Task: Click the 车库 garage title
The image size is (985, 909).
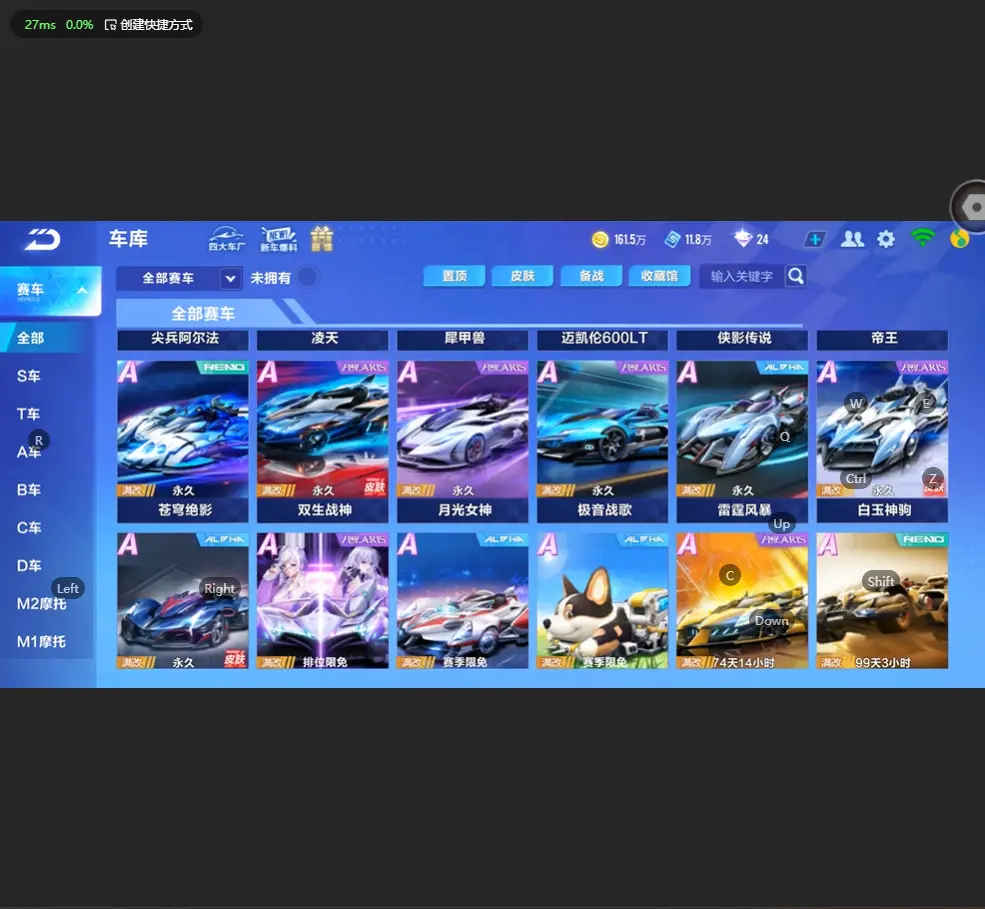Action: tap(128, 239)
